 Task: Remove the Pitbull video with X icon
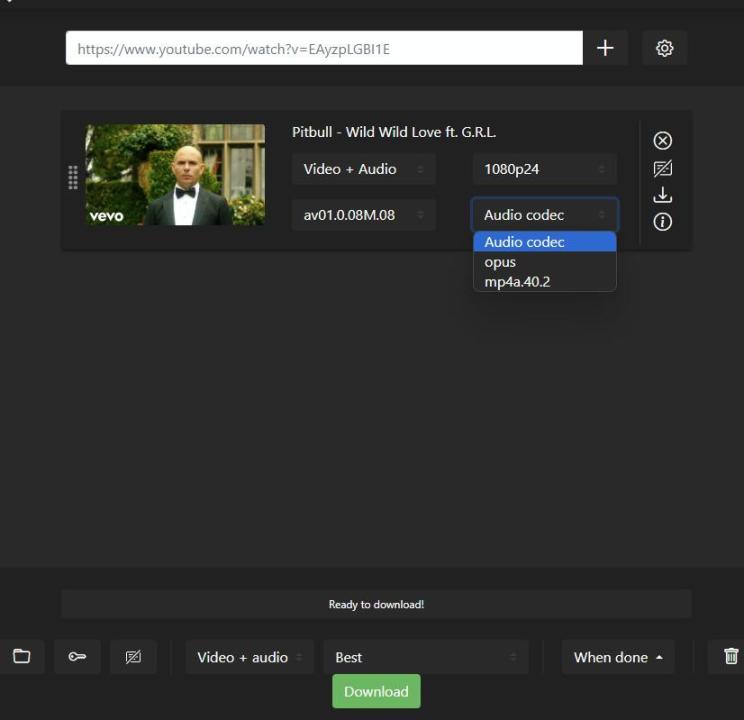[x=662, y=141]
